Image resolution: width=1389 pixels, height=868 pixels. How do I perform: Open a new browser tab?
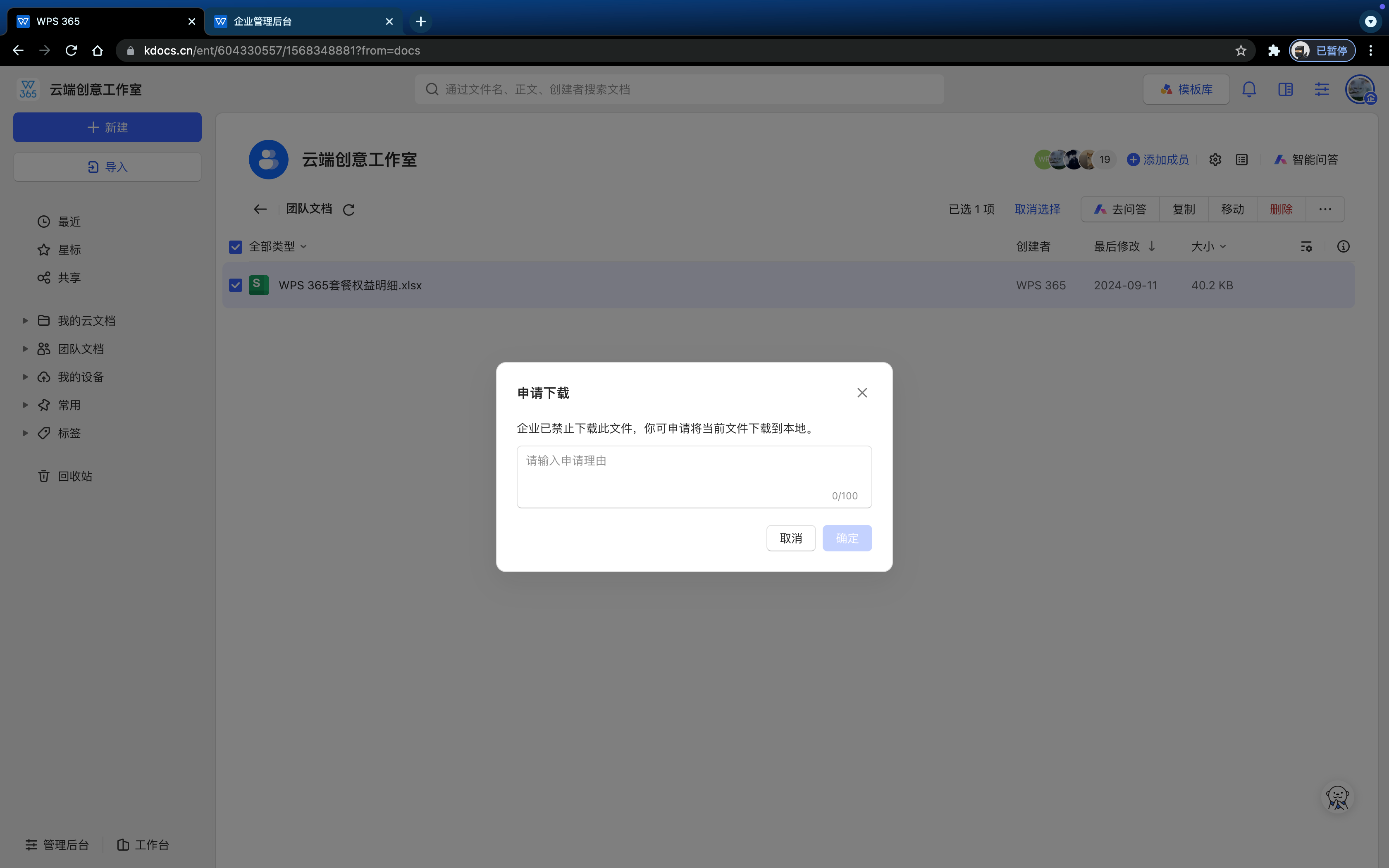click(421, 21)
